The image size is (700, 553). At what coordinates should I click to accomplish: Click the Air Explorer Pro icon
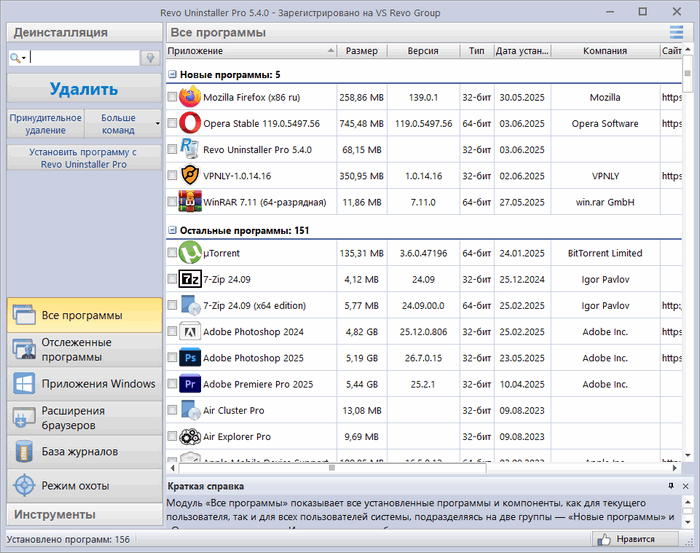[190, 437]
